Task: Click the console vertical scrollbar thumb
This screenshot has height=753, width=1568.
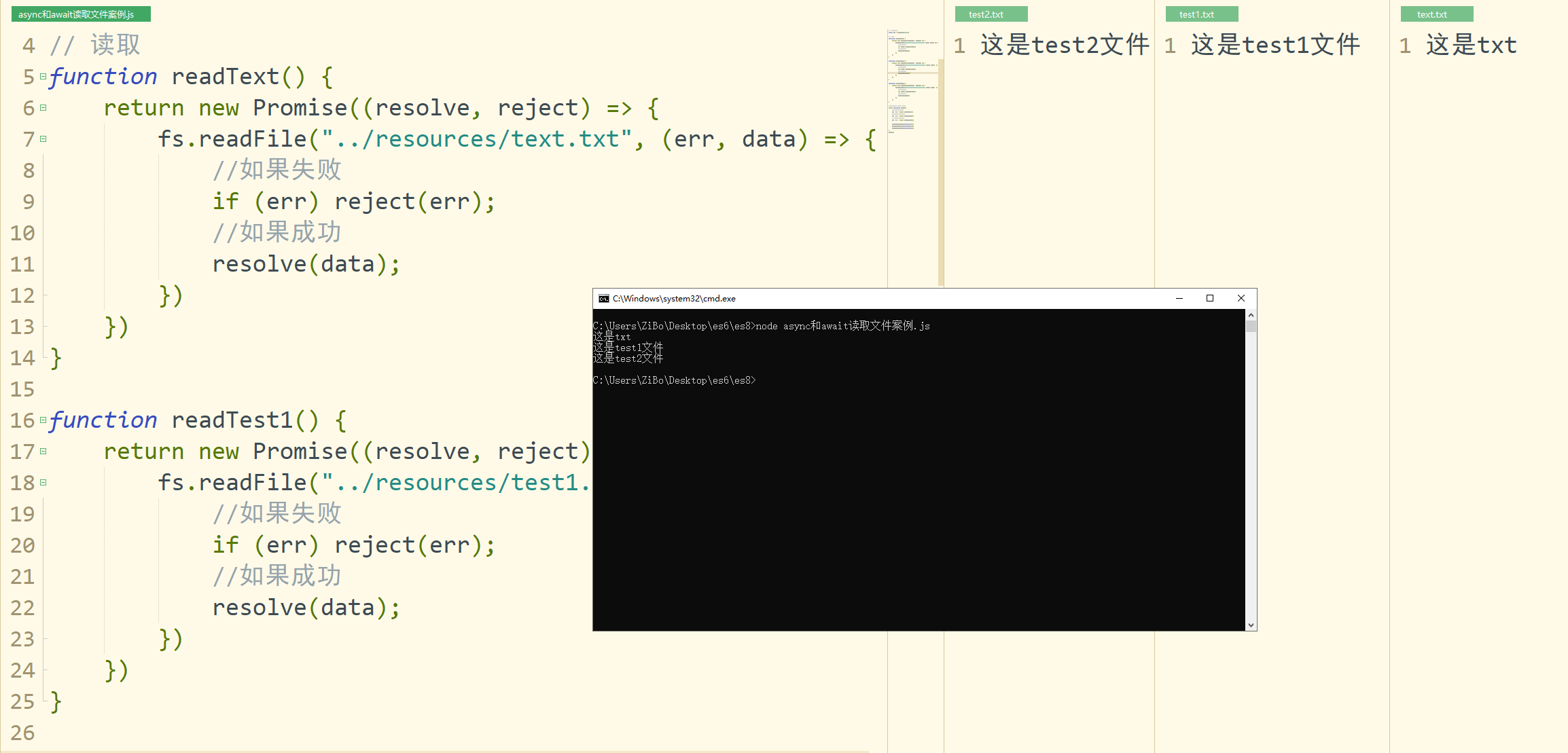Action: [1251, 327]
